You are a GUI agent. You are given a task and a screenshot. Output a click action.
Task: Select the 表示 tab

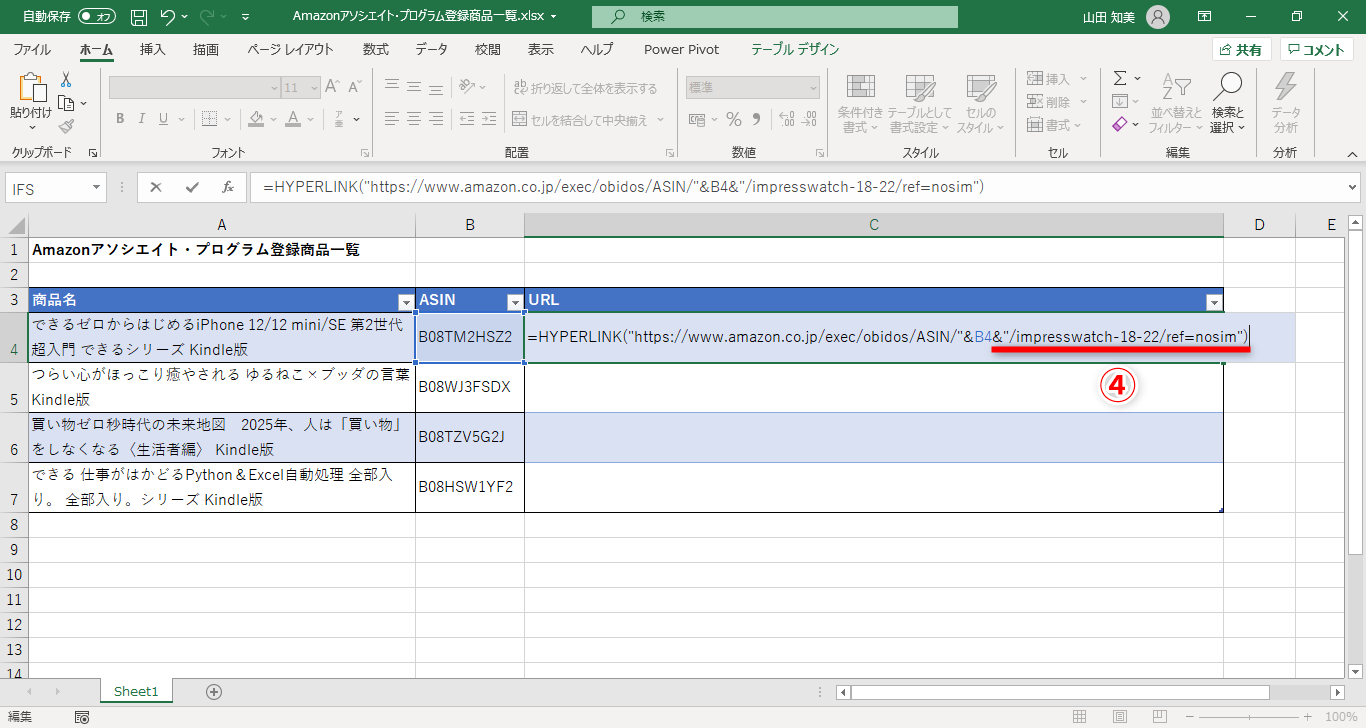[541, 49]
